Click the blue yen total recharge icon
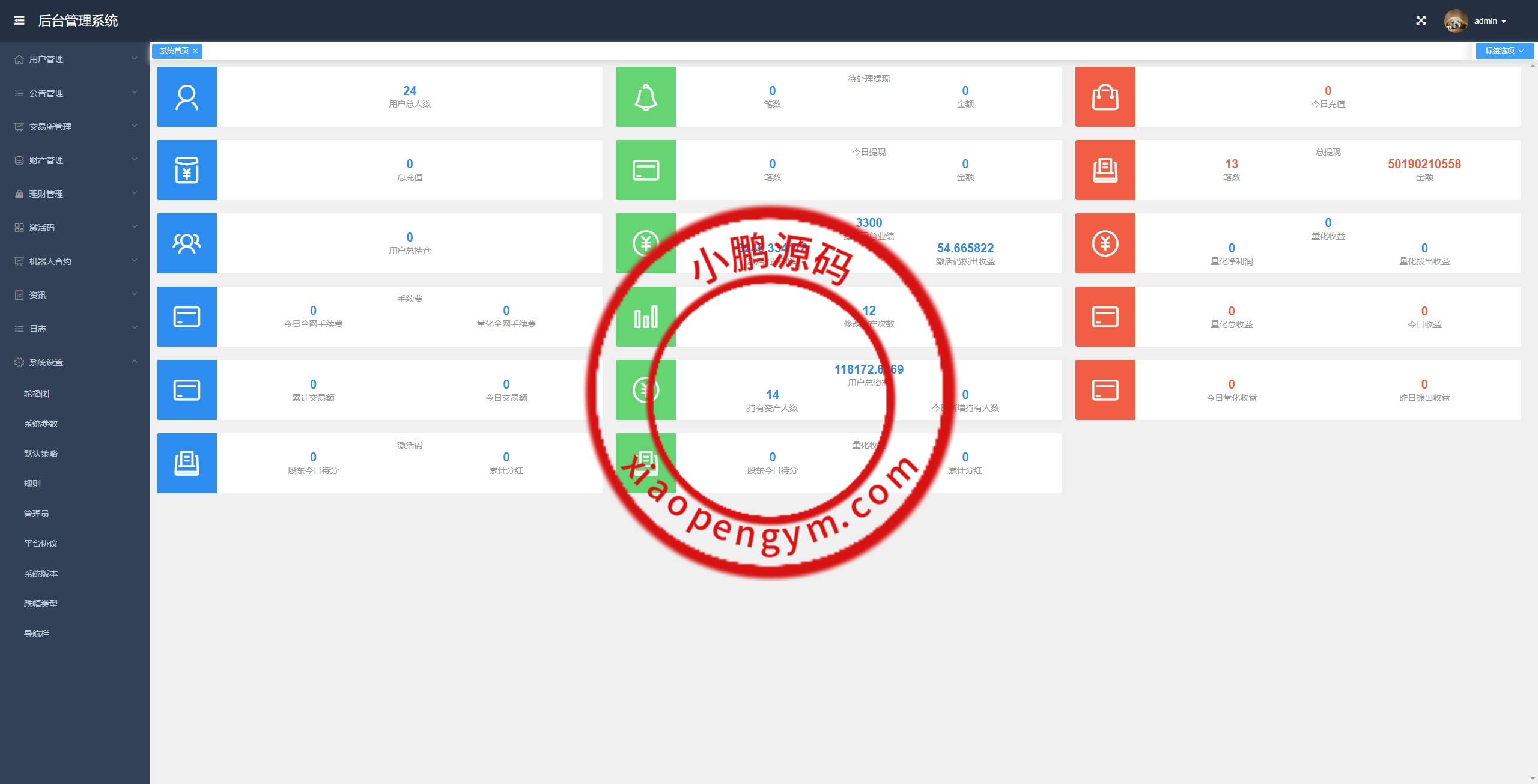 pyautogui.click(x=187, y=170)
